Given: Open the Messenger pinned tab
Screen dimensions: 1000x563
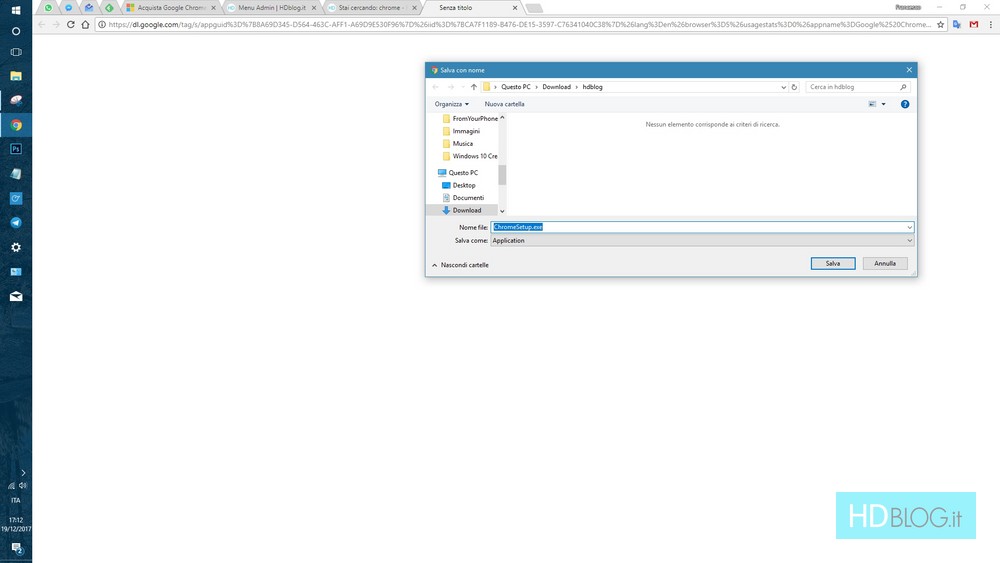Looking at the screenshot, I should [69, 8].
